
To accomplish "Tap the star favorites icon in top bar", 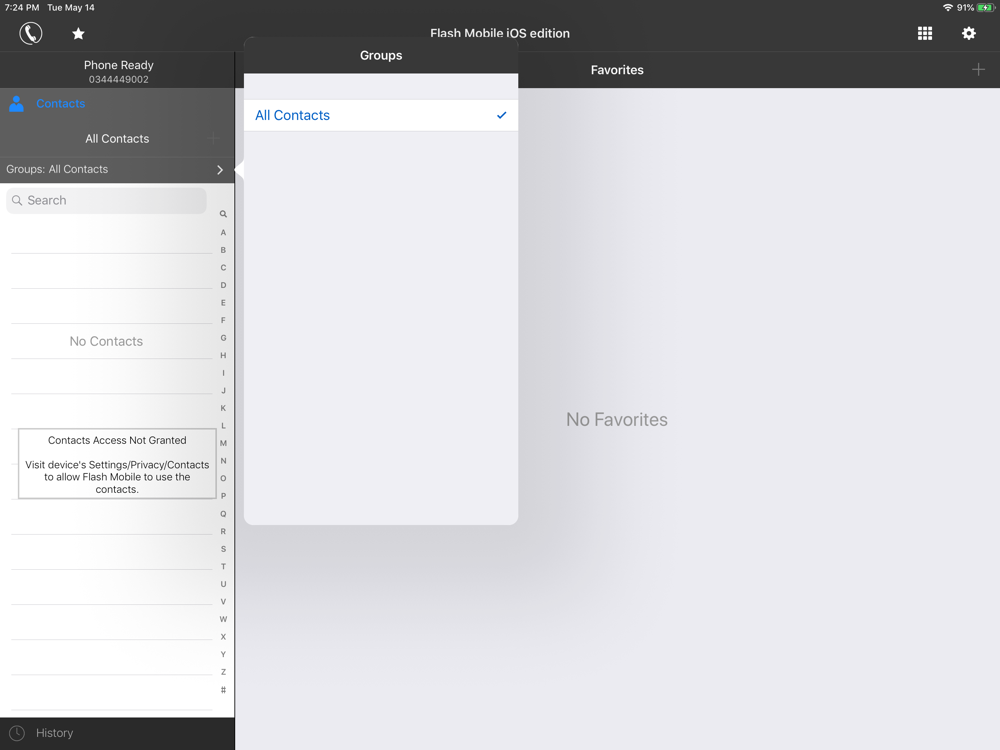I will (78, 33).
